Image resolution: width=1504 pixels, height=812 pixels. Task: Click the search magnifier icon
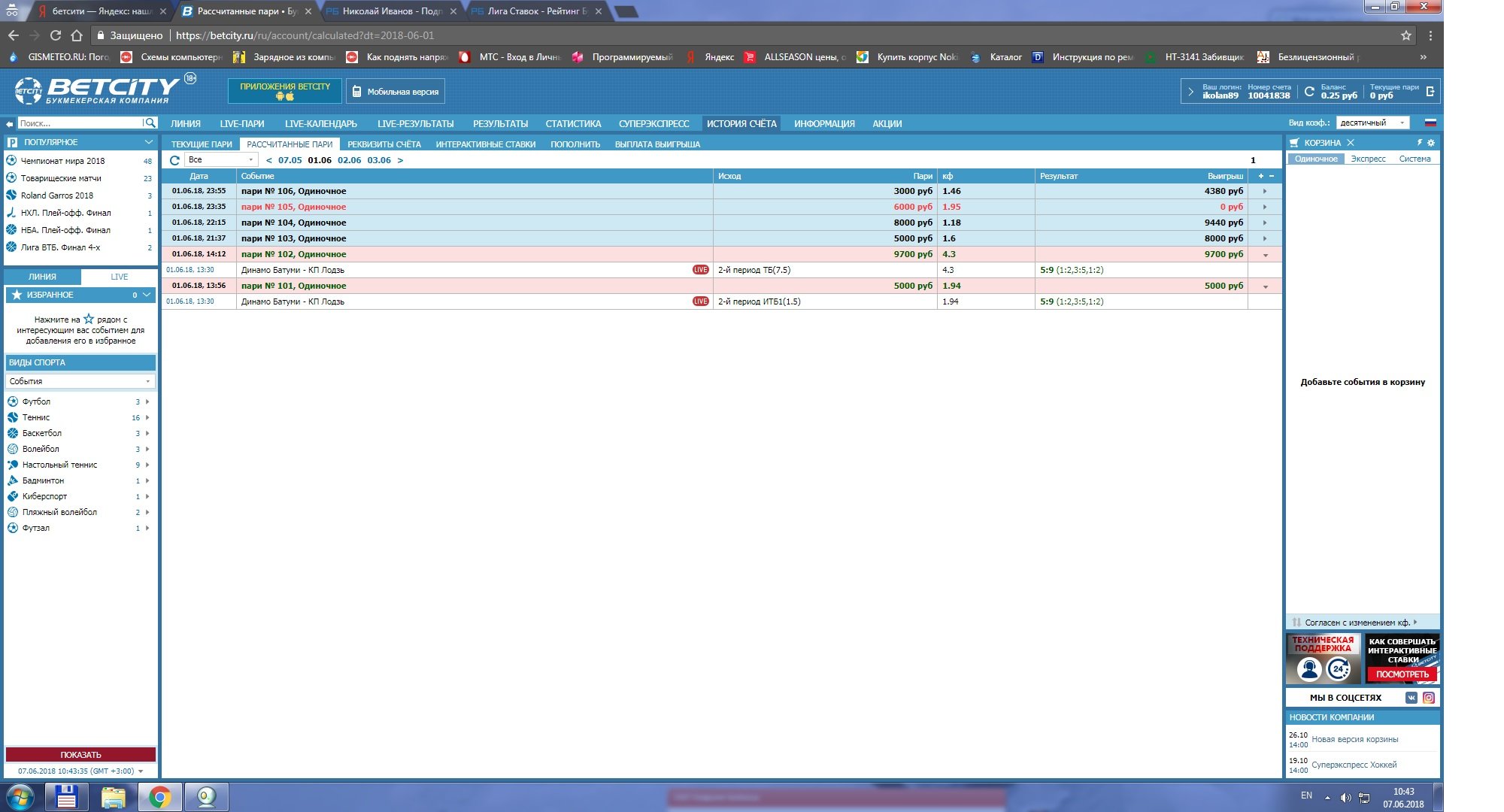tap(150, 123)
